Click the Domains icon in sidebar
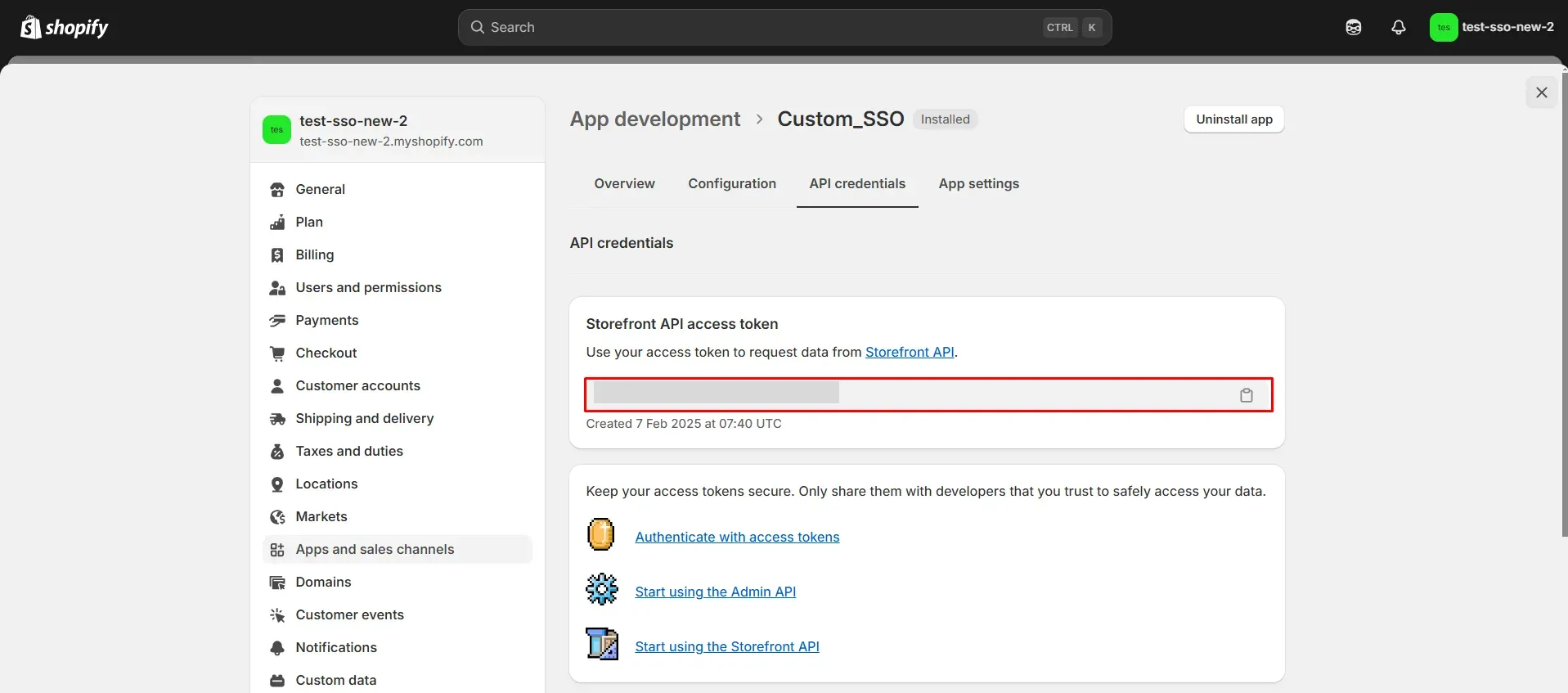The width and height of the screenshot is (1568, 693). pyautogui.click(x=277, y=583)
